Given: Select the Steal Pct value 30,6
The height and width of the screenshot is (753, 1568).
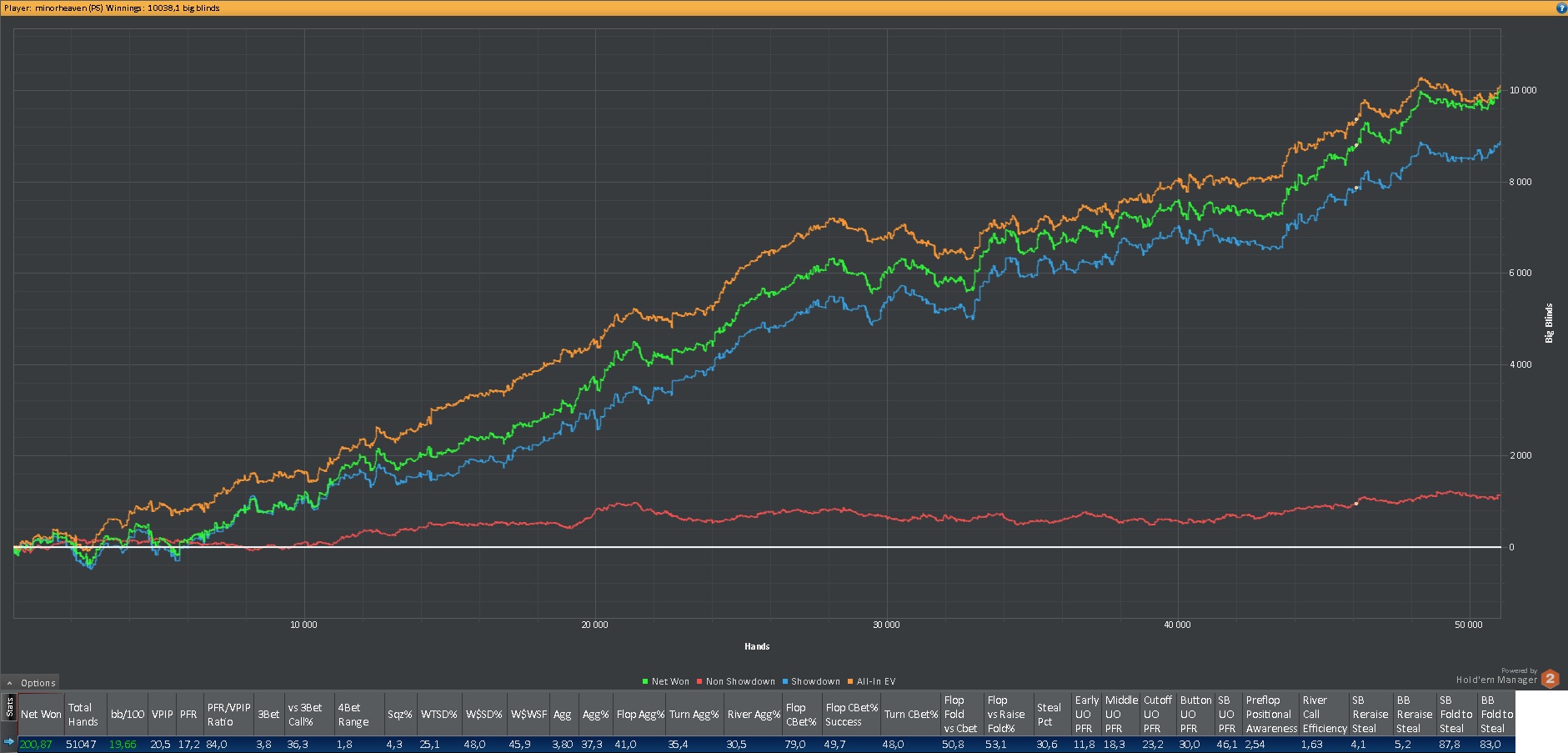Looking at the screenshot, I should click(x=1047, y=744).
